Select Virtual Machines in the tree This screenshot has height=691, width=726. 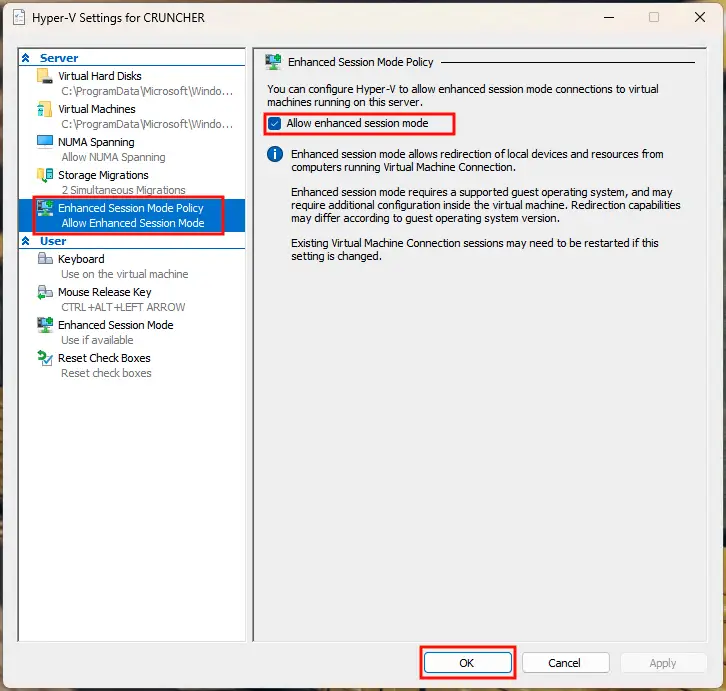97,109
